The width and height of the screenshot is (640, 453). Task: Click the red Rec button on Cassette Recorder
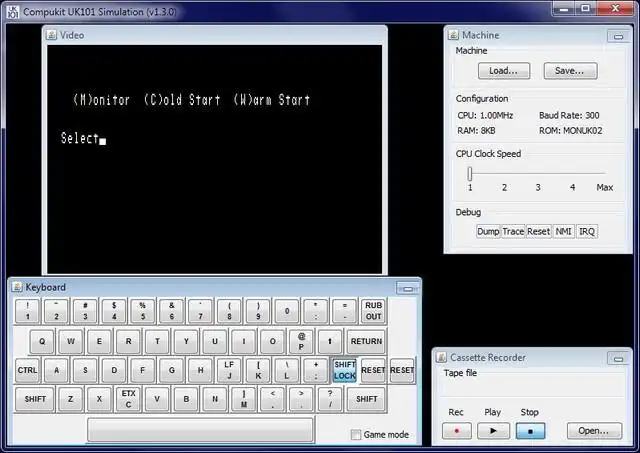click(457, 431)
